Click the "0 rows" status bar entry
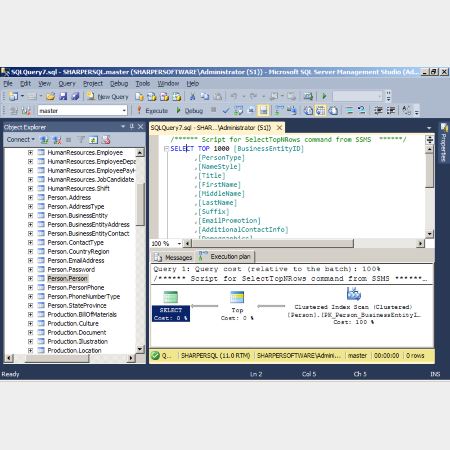This screenshot has width=450, height=450. point(415,356)
